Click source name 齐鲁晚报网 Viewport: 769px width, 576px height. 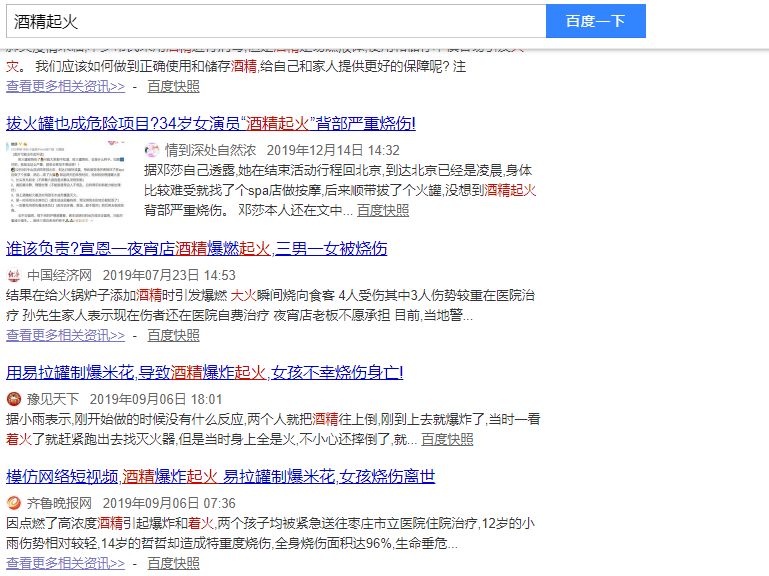coord(59,503)
